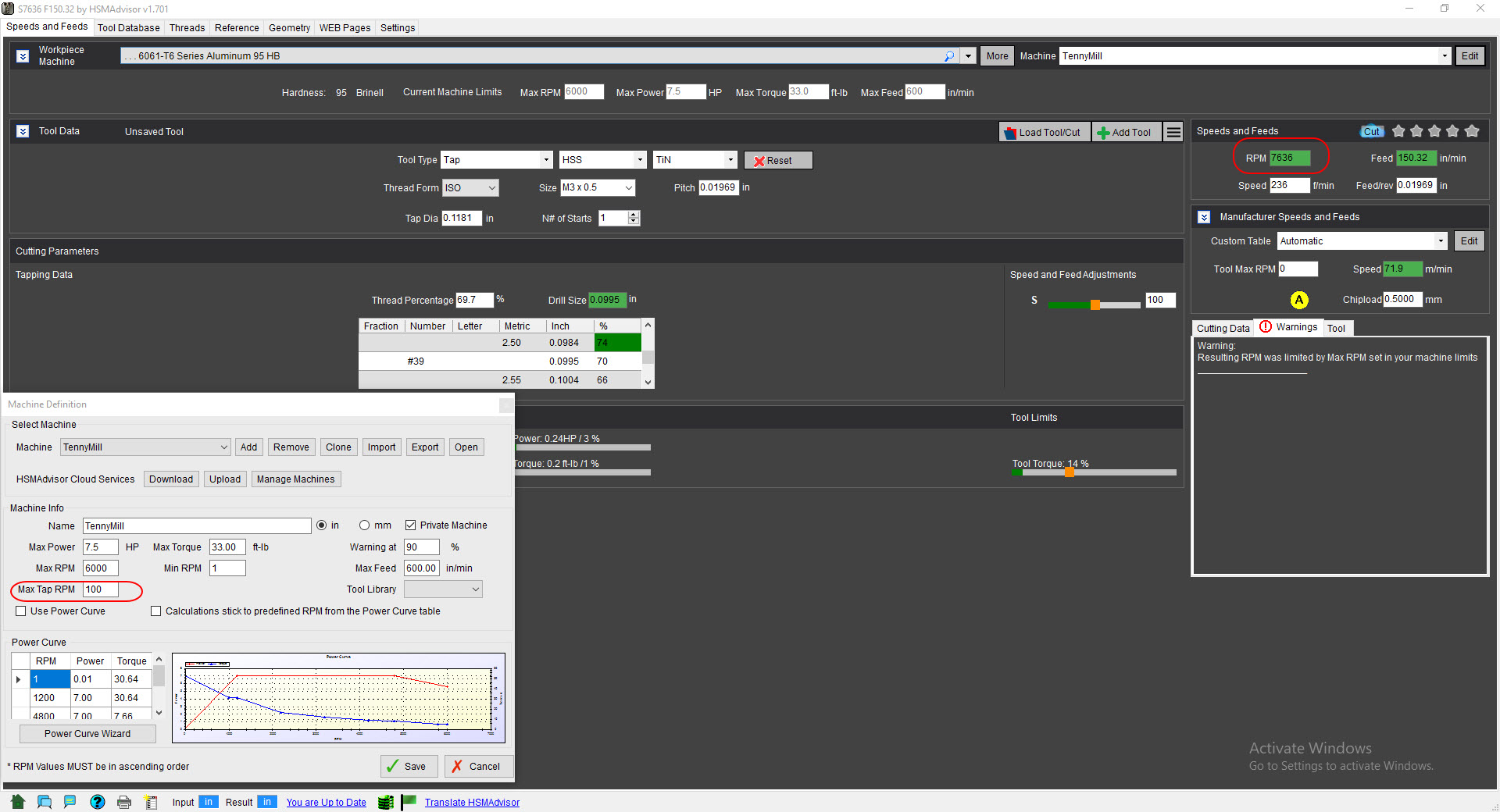Open the Tool Type dropdown
Viewport: 1500px width, 812px height.
tap(546, 160)
